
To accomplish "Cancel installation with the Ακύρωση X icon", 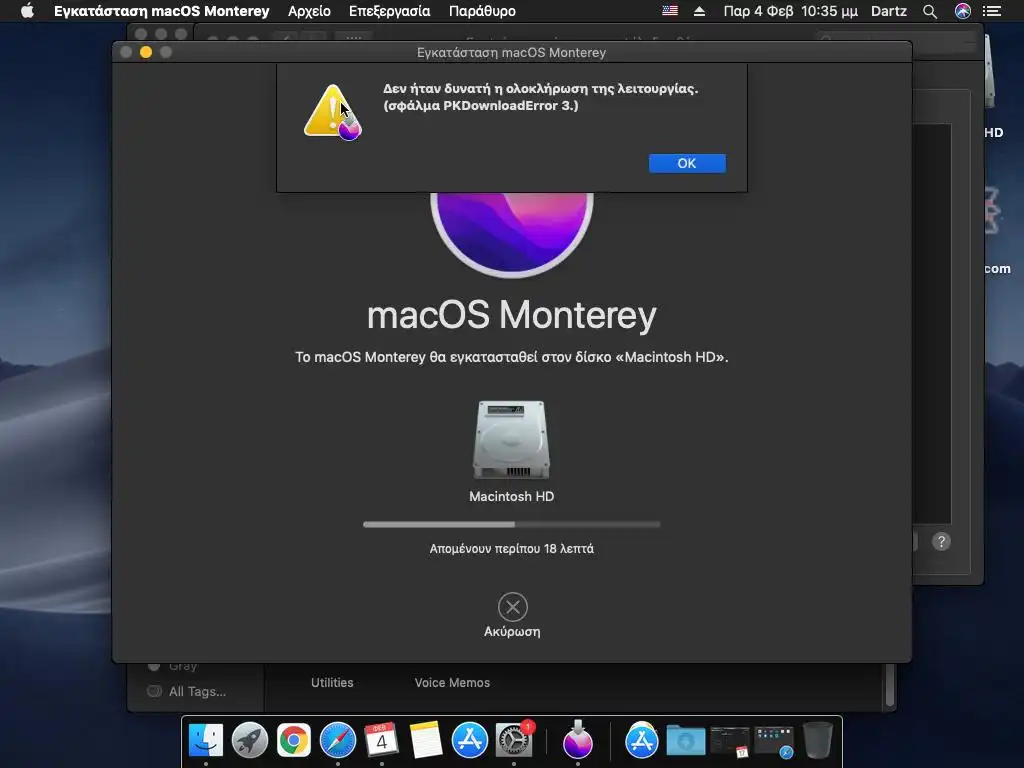I will (x=513, y=607).
